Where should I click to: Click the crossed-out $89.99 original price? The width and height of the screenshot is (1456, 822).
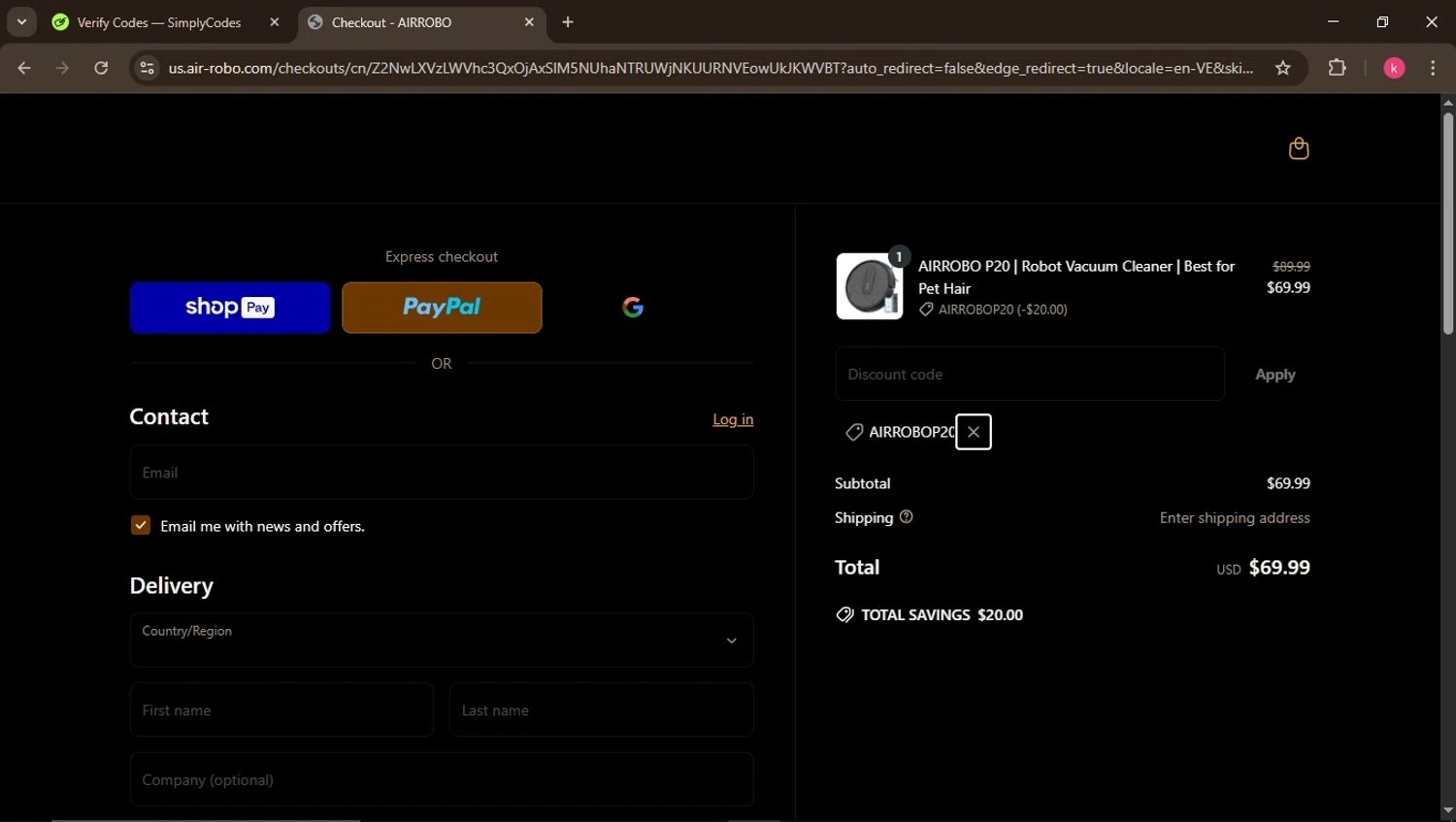[x=1291, y=266]
